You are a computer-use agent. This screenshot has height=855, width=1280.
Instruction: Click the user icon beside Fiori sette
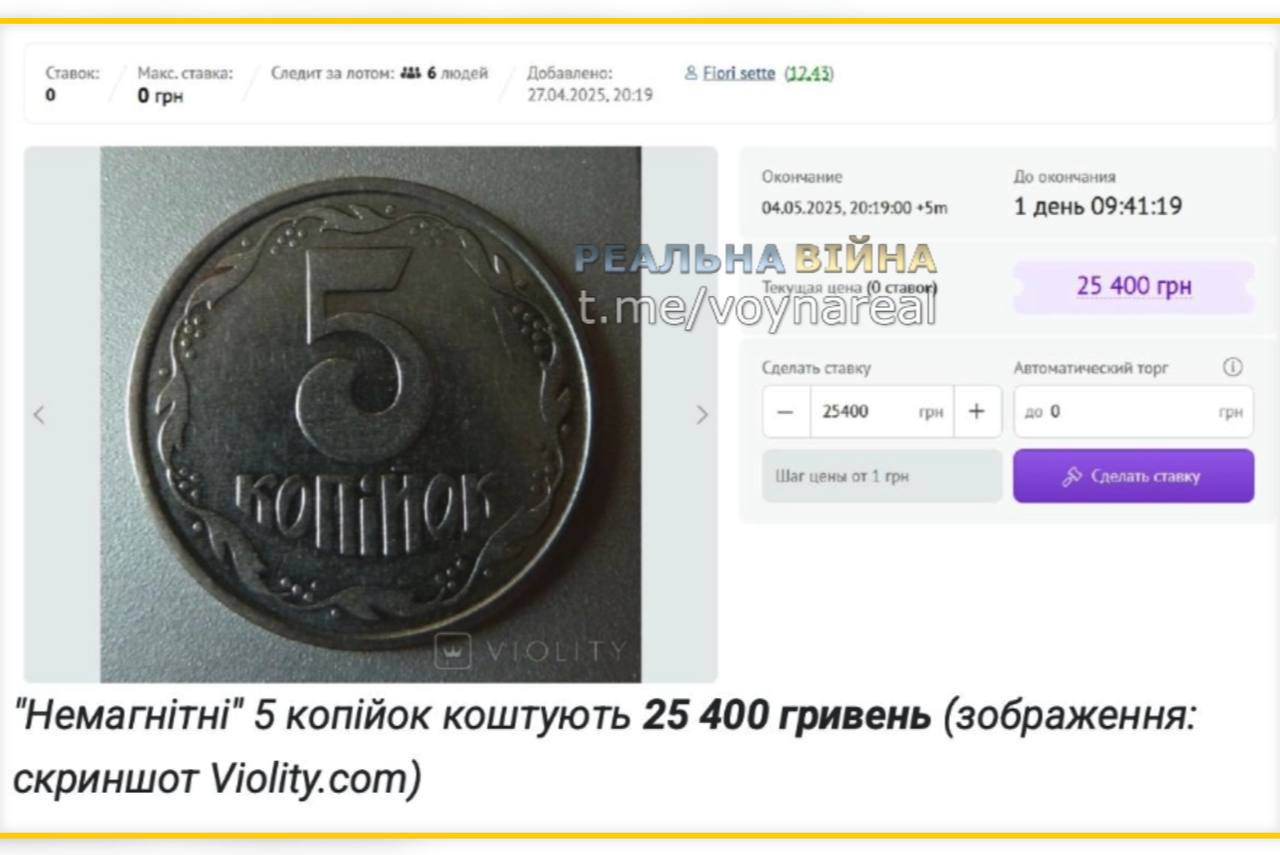[x=691, y=73]
